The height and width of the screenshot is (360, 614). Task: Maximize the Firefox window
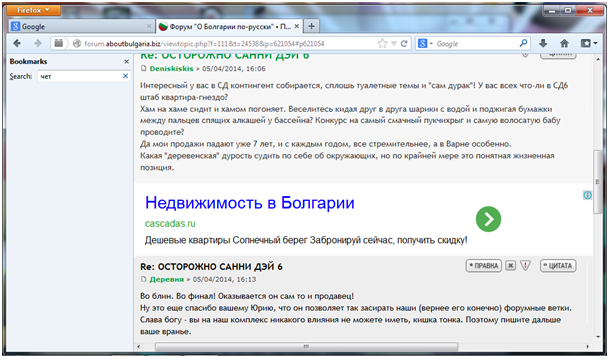pos(568,11)
